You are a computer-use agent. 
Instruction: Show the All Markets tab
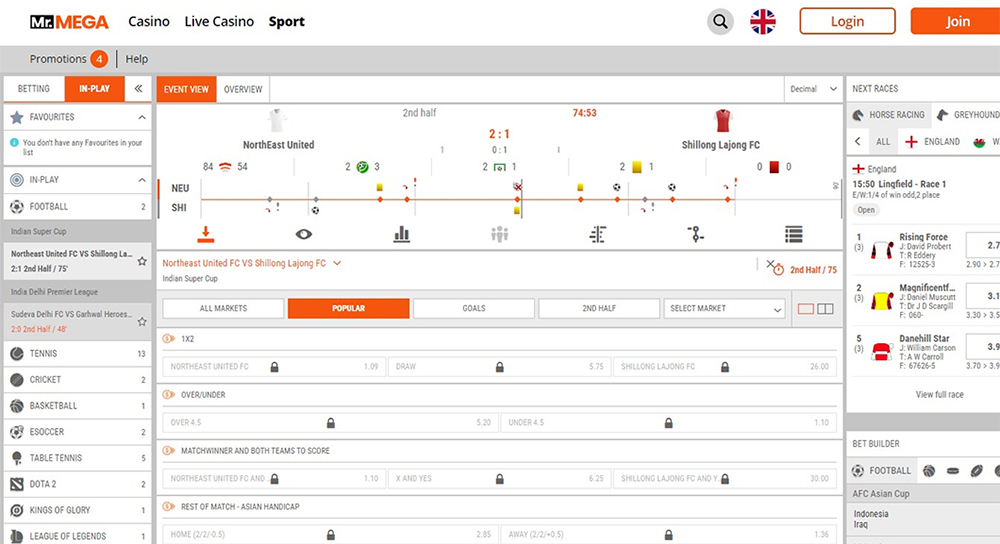coord(223,309)
